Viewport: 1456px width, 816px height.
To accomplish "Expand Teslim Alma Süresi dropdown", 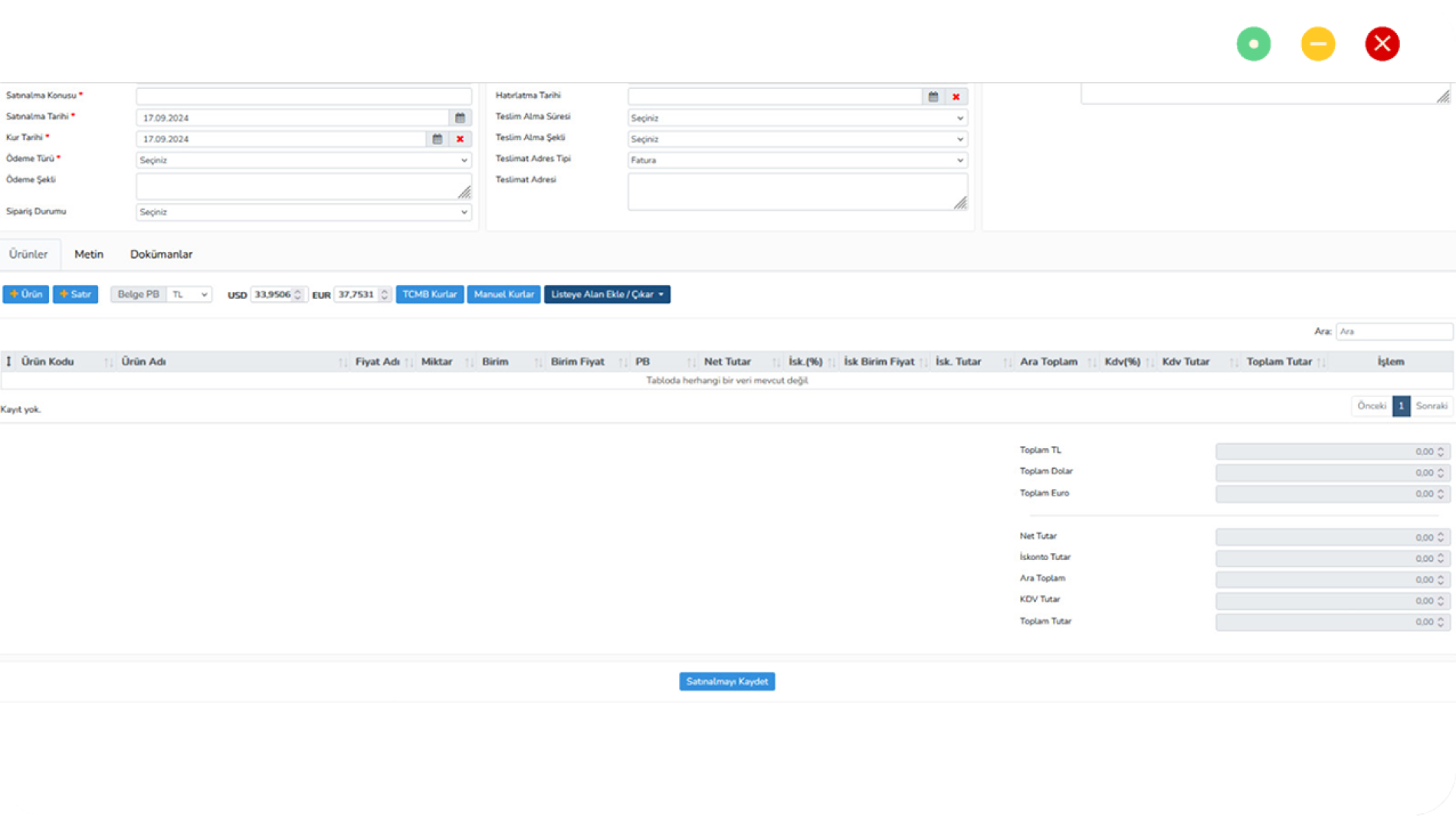I will point(797,118).
